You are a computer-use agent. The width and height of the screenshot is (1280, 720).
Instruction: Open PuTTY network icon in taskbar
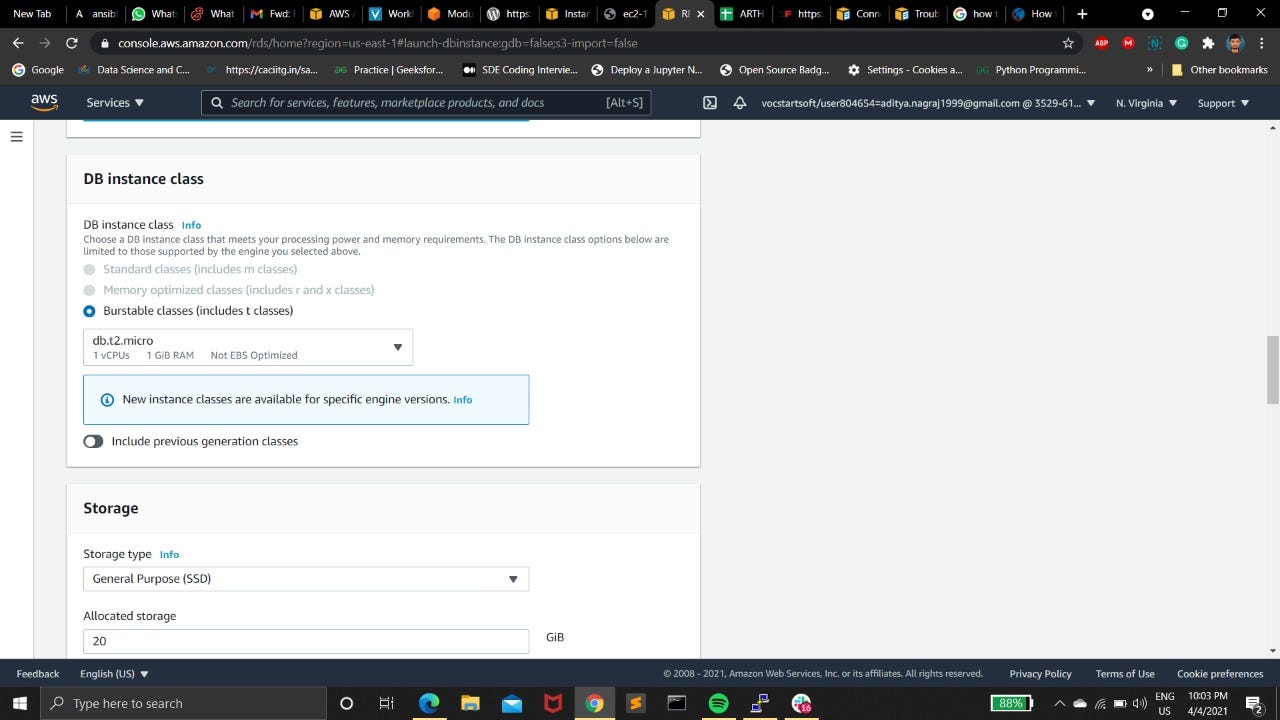pyautogui.click(x=760, y=703)
